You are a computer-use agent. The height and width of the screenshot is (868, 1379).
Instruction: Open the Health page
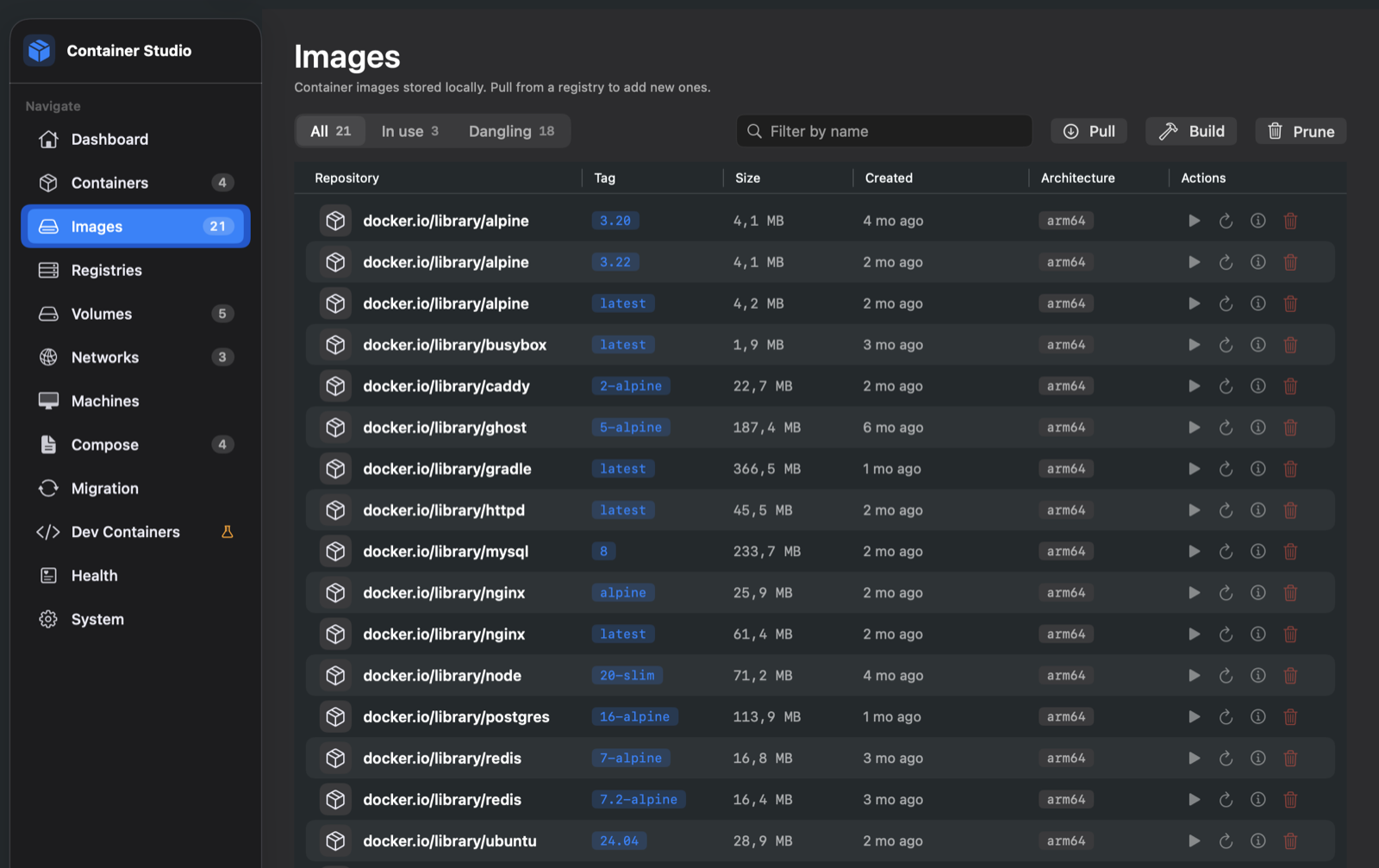[x=135, y=576]
